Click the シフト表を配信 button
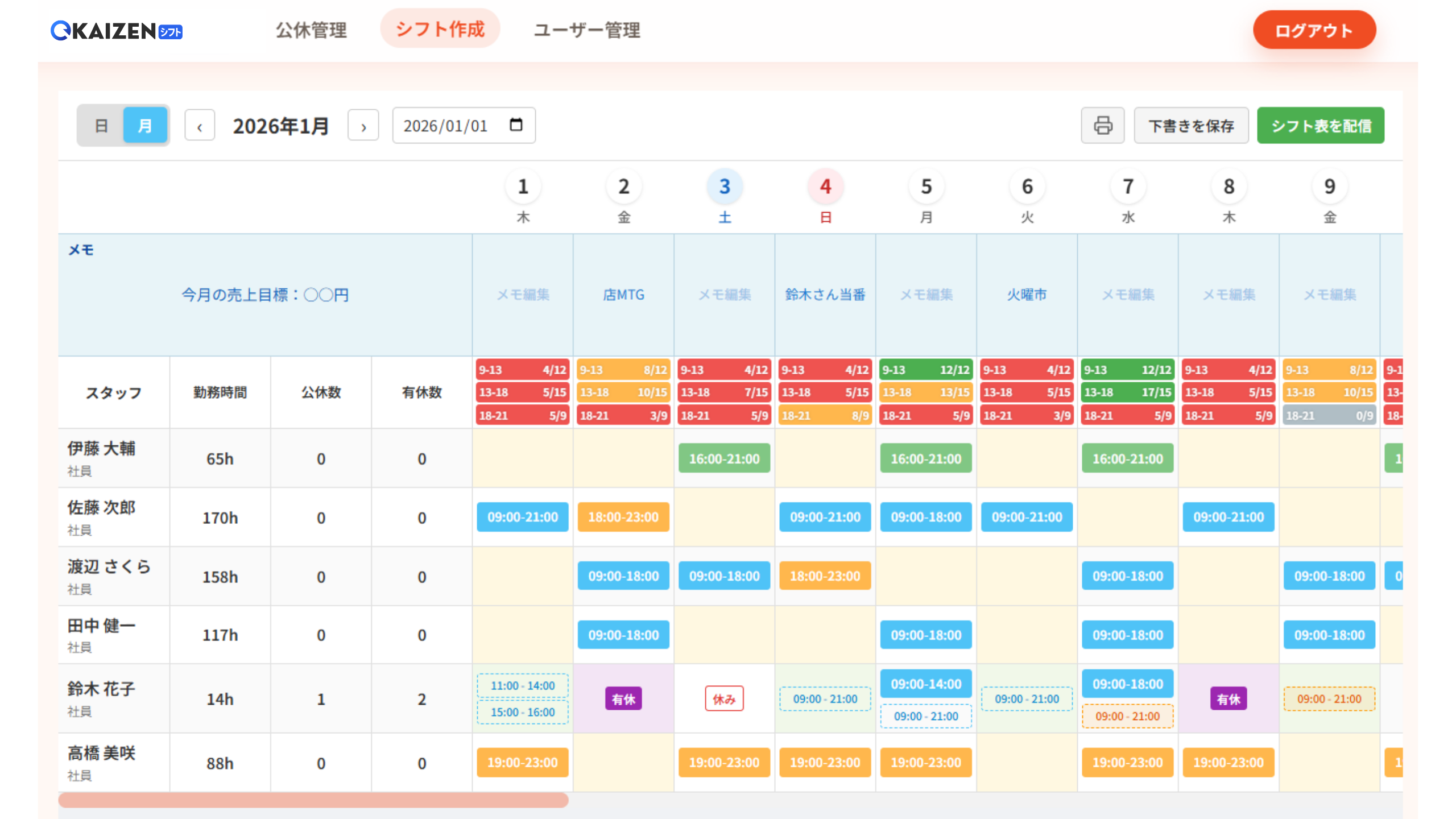The width and height of the screenshot is (1456, 819). (1321, 126)
